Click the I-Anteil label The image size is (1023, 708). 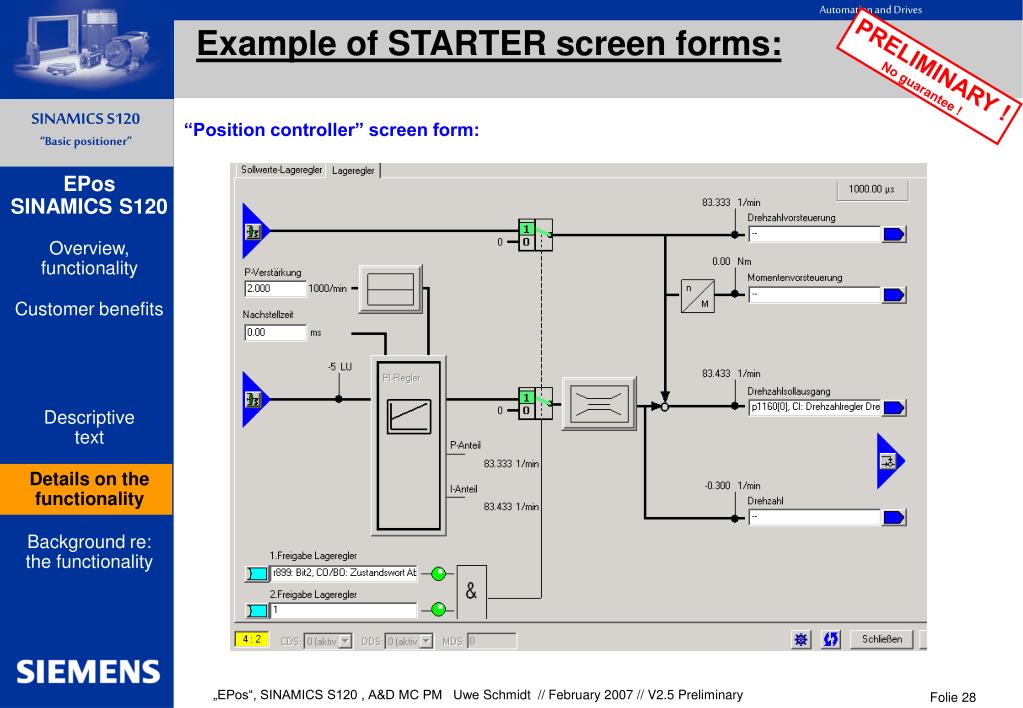point(464,489)
